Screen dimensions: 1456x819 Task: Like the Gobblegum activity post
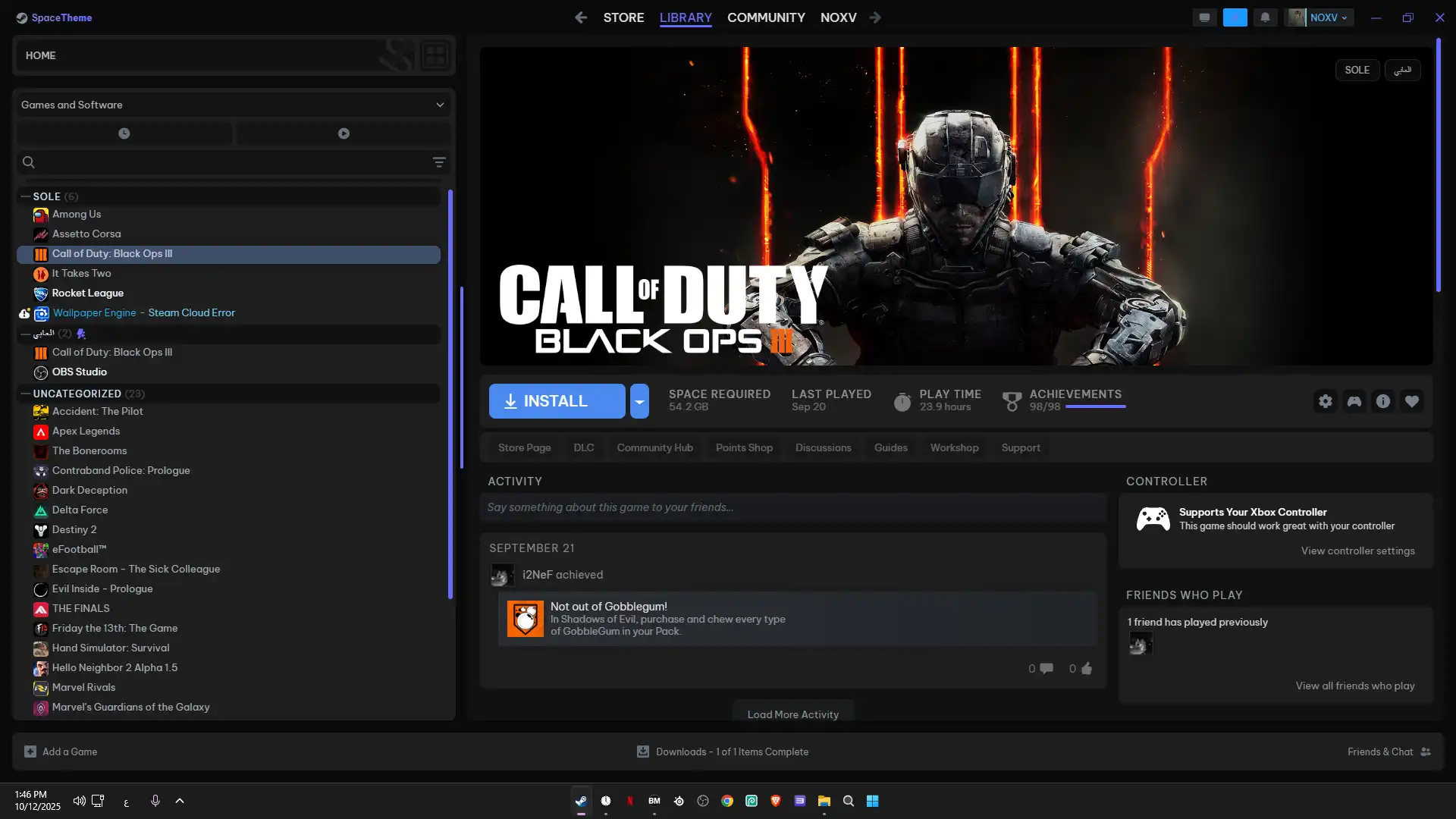pos(1086,668)
